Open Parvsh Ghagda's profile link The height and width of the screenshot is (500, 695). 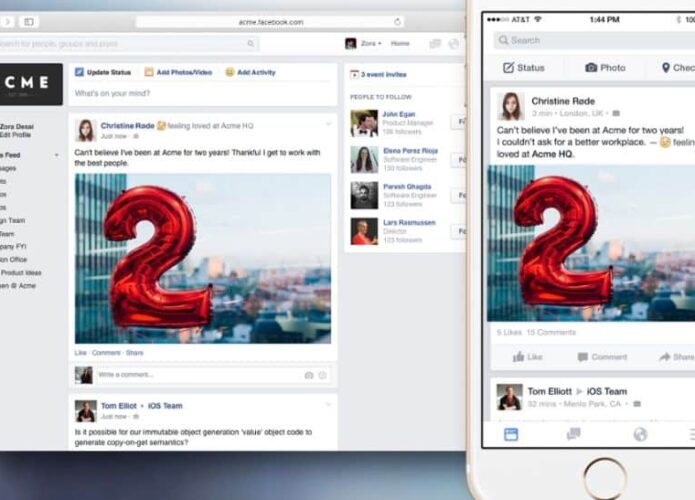click(x=407, y=187)
